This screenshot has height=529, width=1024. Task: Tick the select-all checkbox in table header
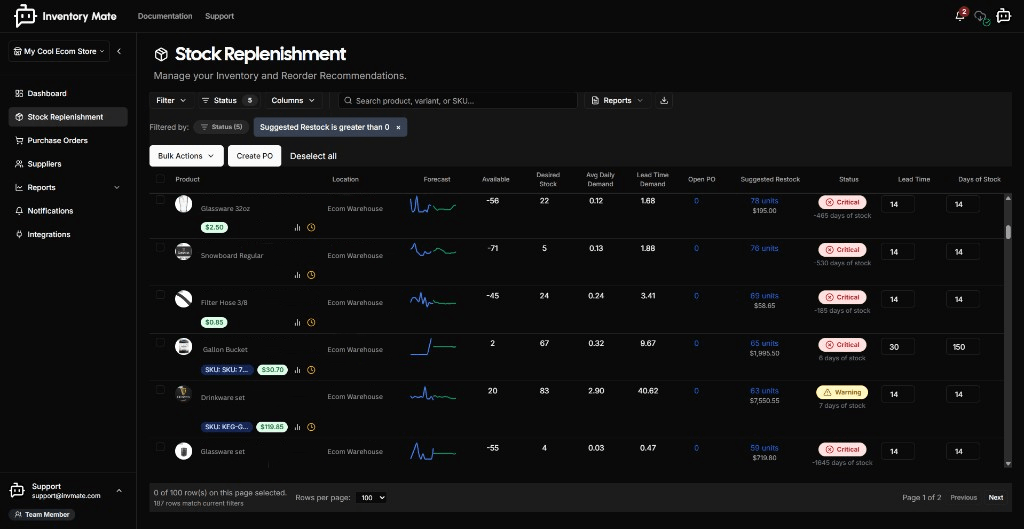click(160, 179)
